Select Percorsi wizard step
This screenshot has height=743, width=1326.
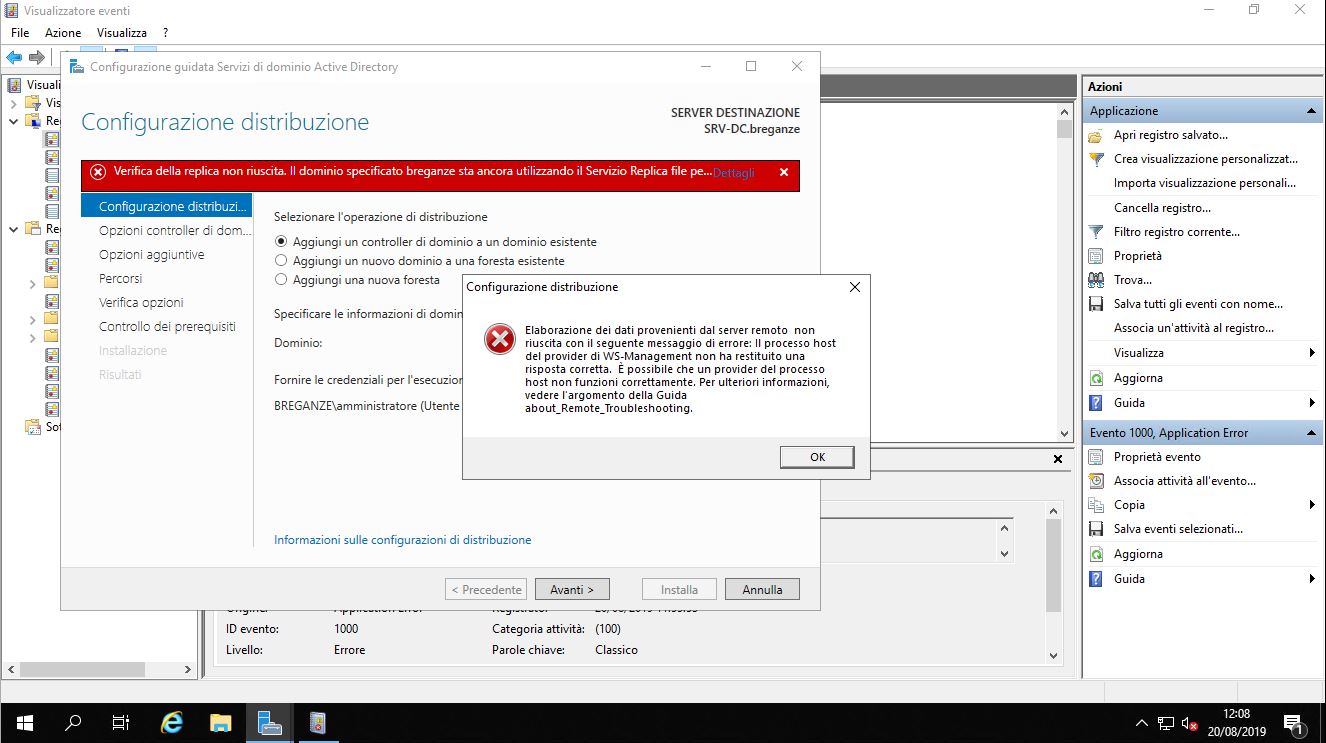pyautogui.click(x=120, y=278)
